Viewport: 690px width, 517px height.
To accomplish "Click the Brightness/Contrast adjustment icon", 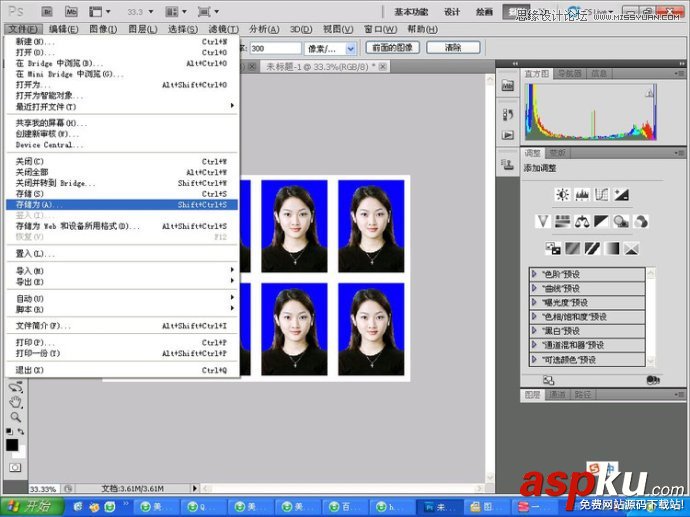I will coord(562,194).
